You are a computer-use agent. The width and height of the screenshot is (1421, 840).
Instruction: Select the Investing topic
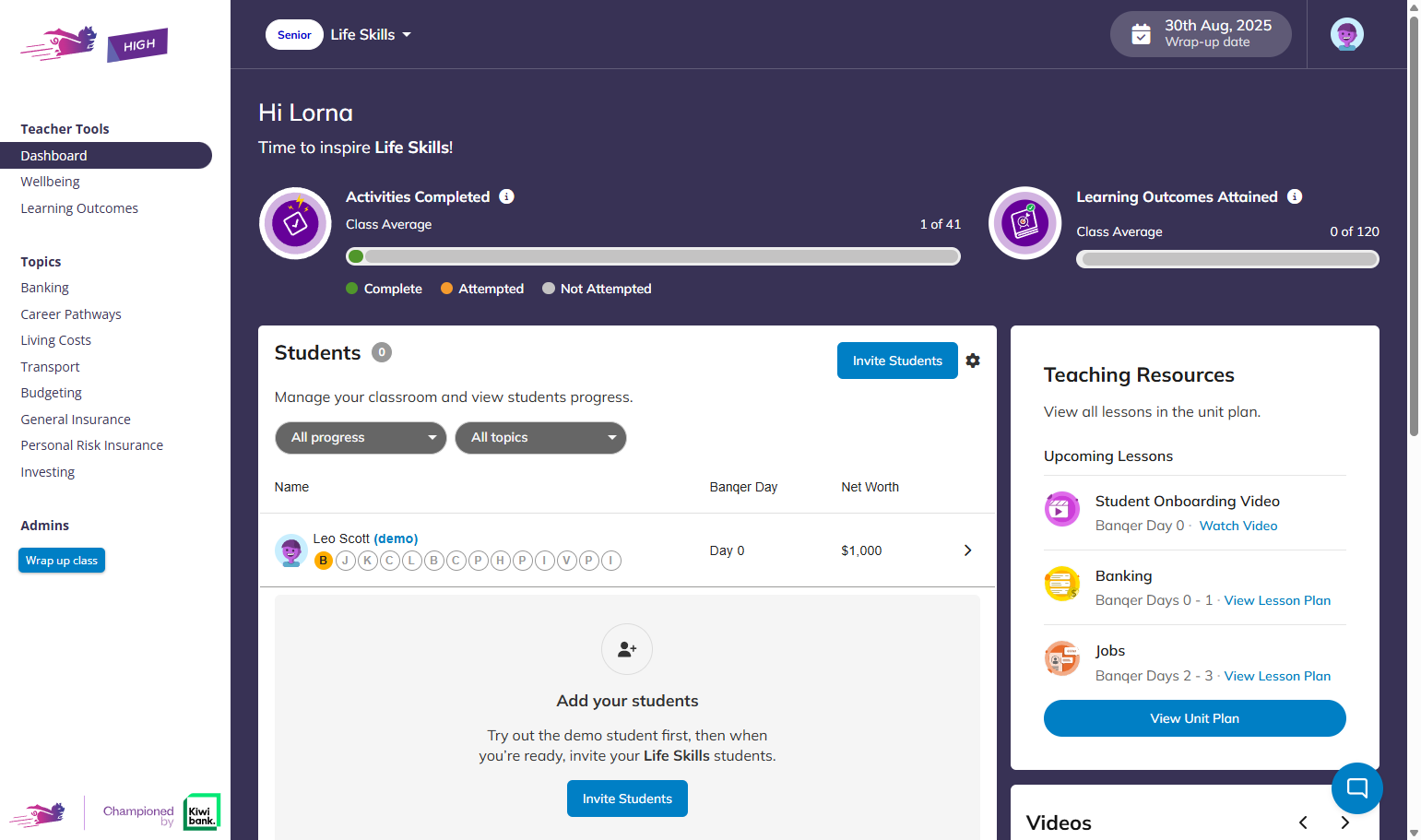pyautogui.click(x=48, y=472)
